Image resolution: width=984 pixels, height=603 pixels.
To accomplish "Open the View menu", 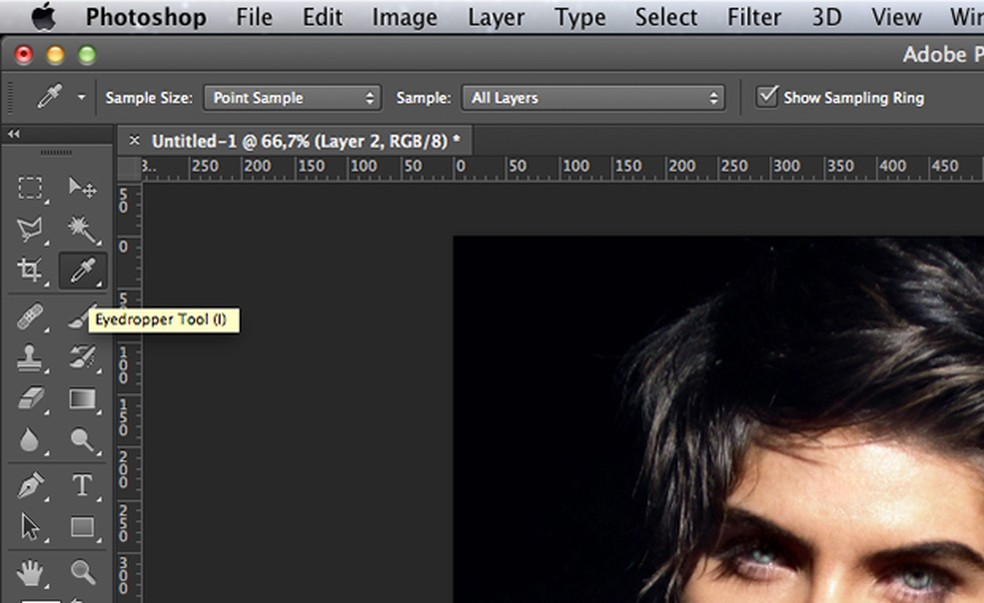I will [x=896, y=17].
